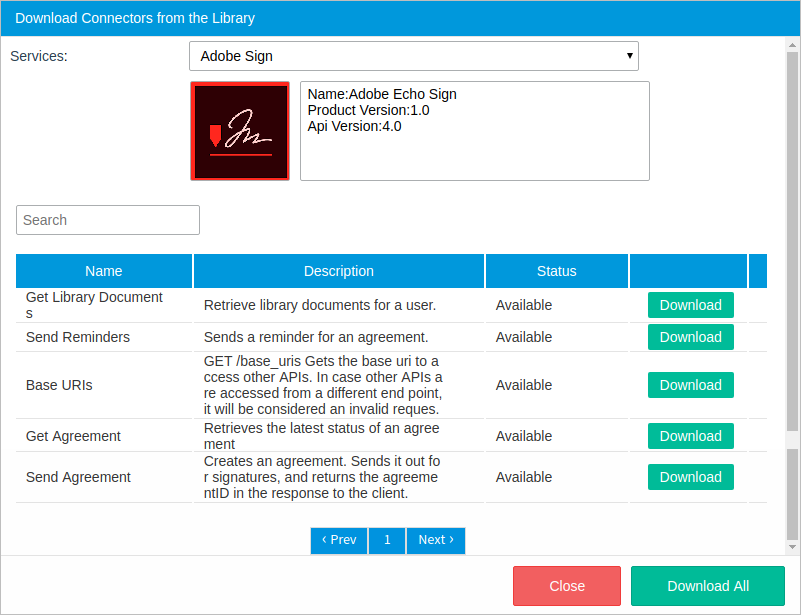The image size is (801, 615).
Task: Click the connector info text box
Action: 474,131
